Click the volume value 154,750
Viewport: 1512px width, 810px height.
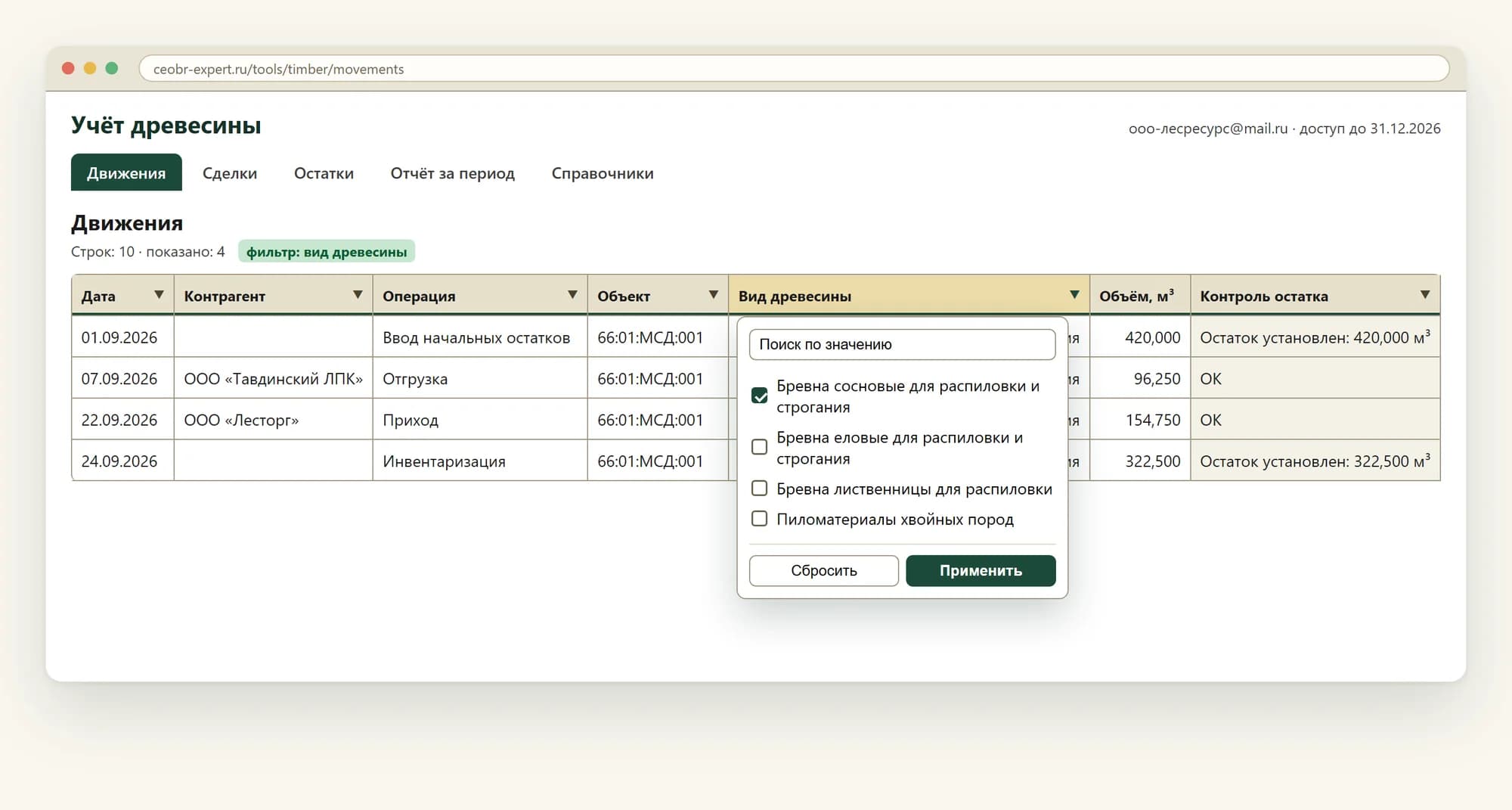pos(1152,420)
